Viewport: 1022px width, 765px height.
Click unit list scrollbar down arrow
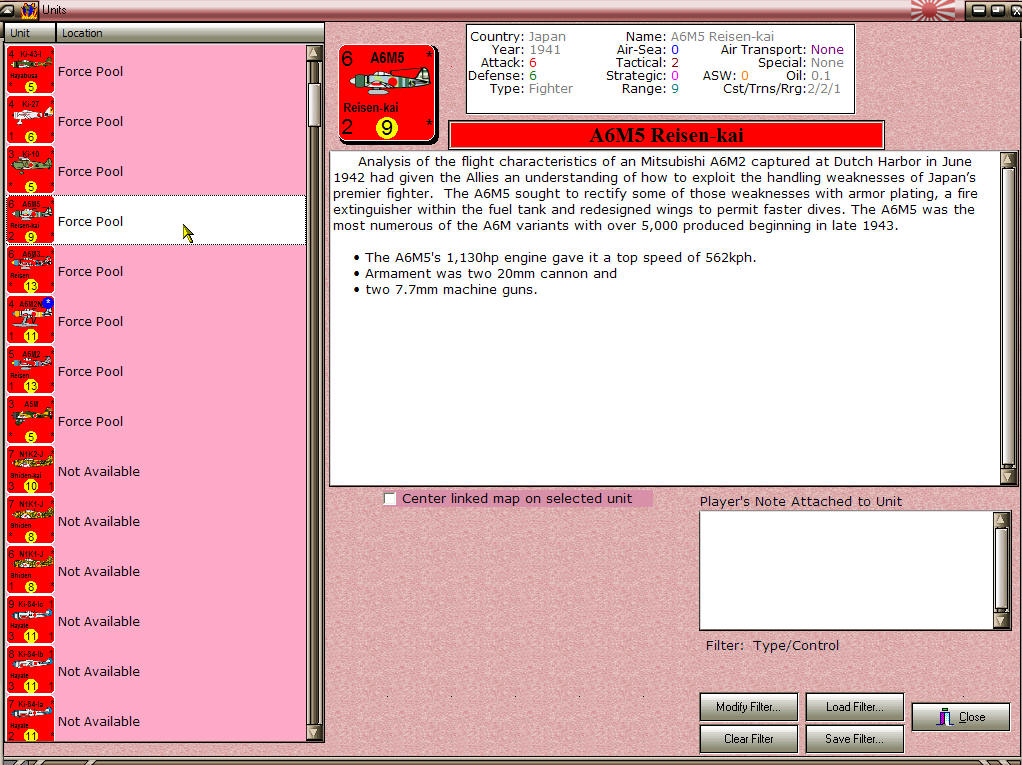click(x=314, y=733)
